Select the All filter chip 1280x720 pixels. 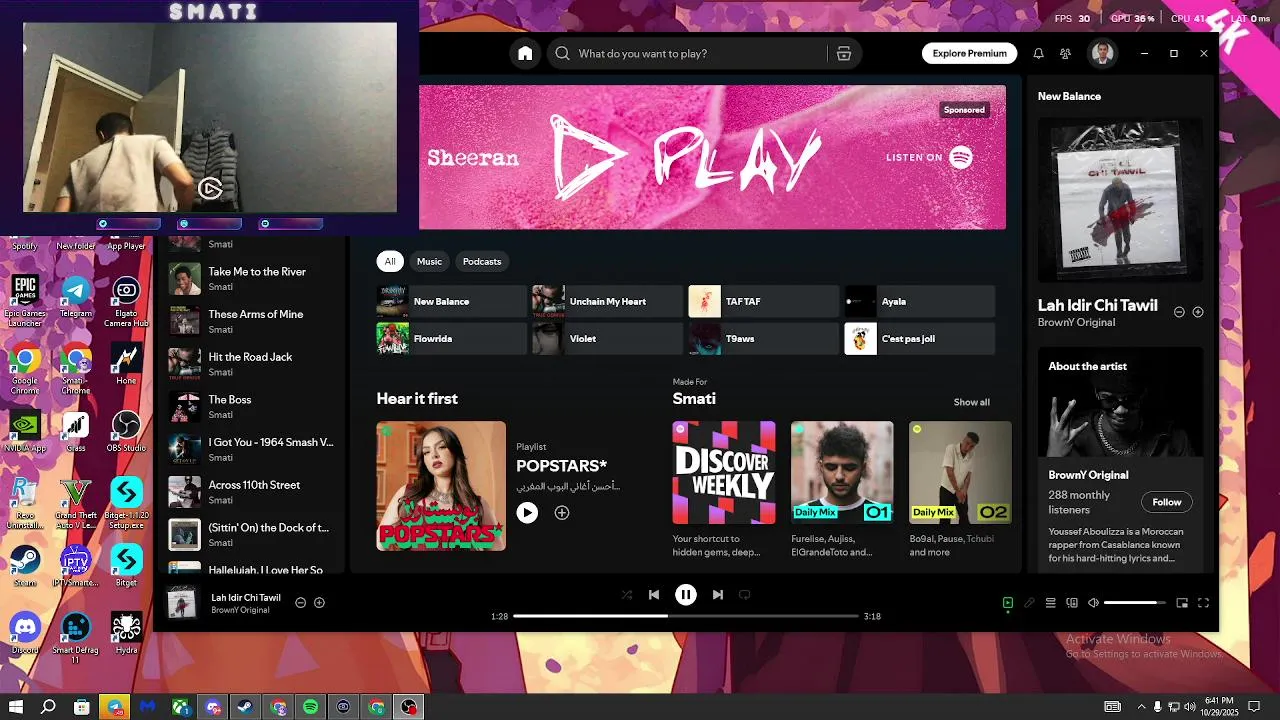tap(390, 261)
